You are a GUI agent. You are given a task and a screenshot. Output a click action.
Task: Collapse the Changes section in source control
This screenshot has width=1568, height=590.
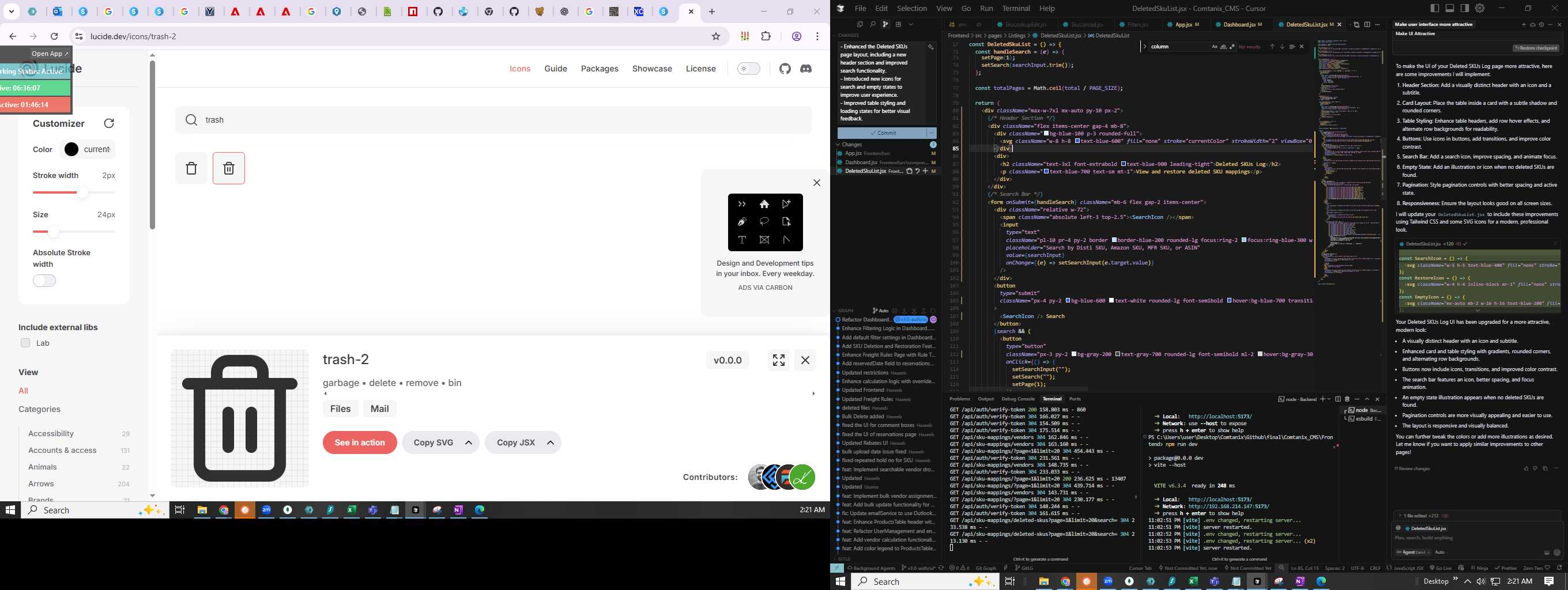point(838,145)
